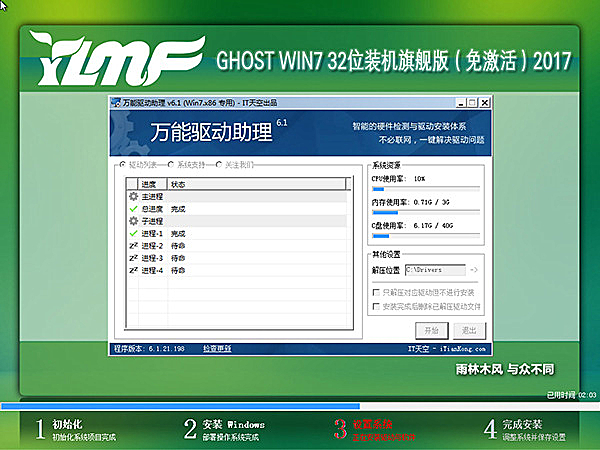Select the 进程-2 row label
The image size is (600, 450).
(152, 246)
